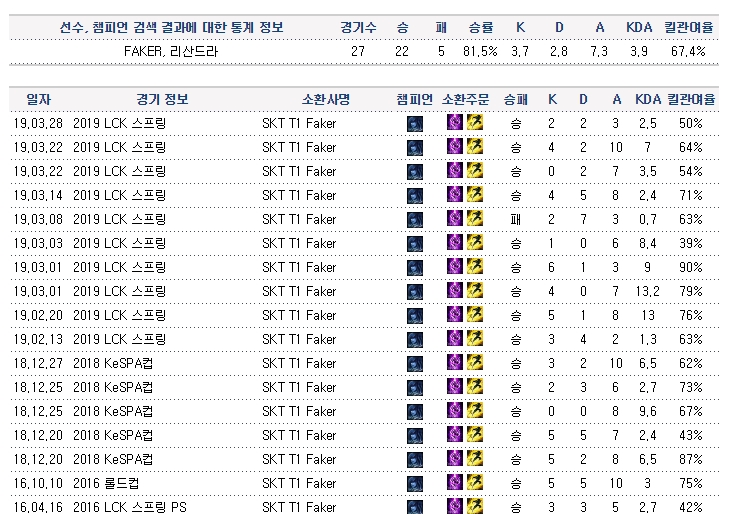Click date cell 19.03.28
Image resolution: width=734 pixels, height=514 pixels.
click(38, 124)
